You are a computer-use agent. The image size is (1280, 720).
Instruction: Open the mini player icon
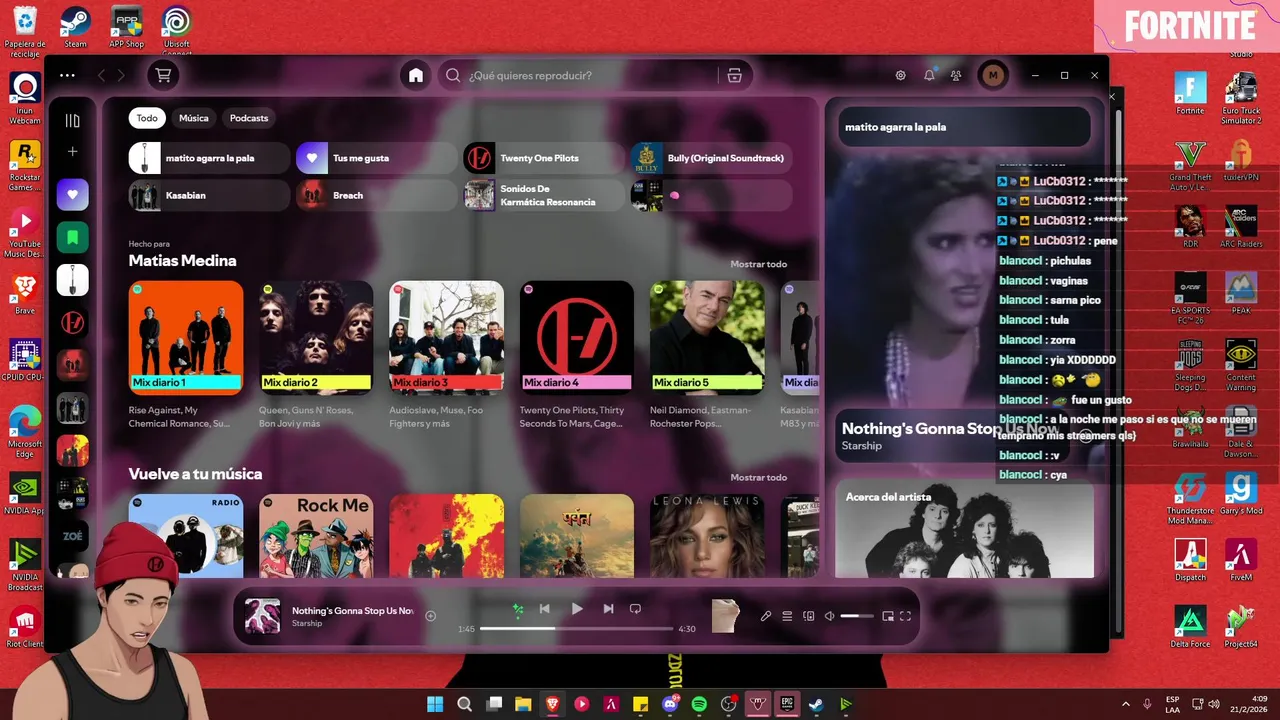coord(887,616)
